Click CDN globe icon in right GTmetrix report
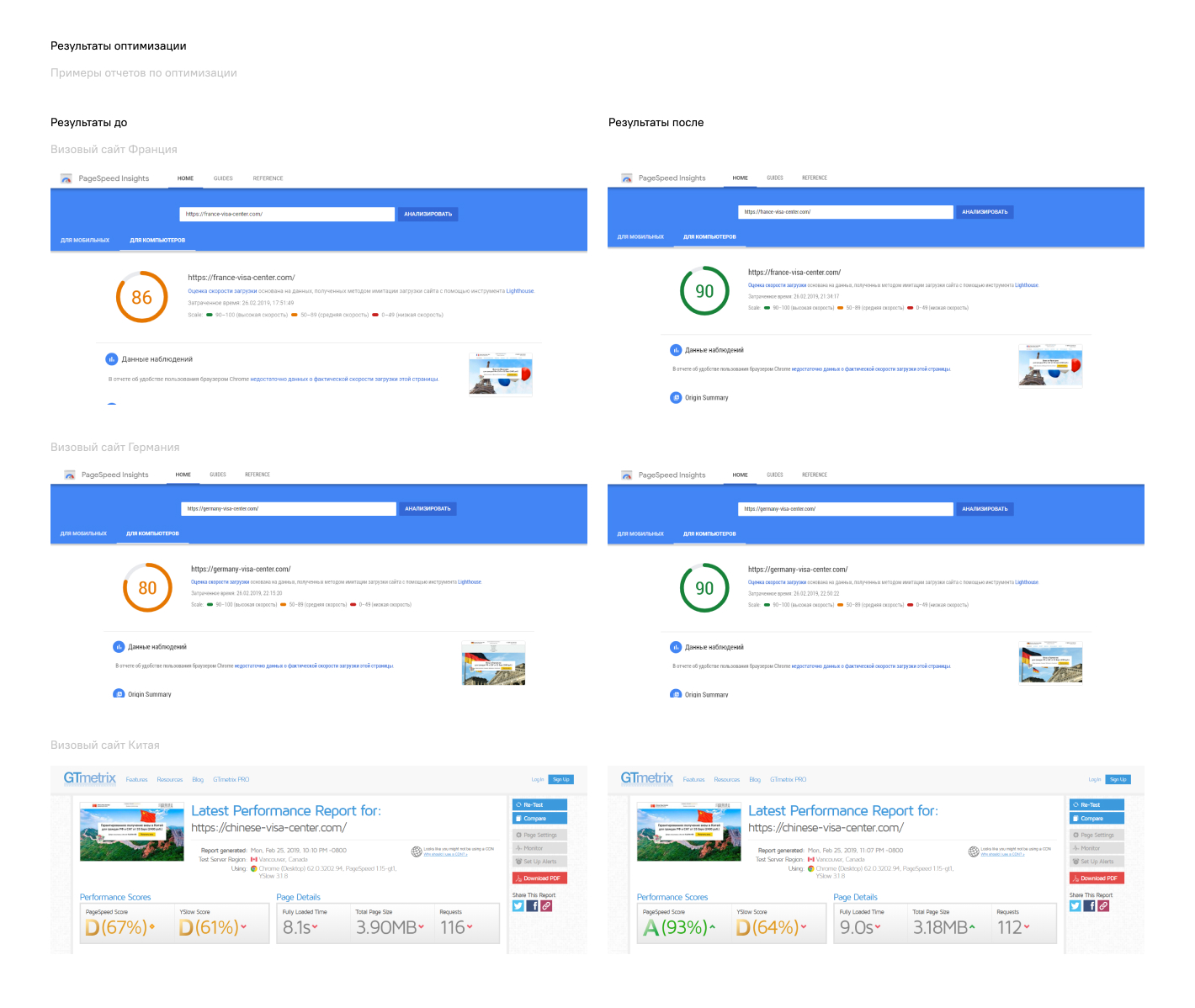Image resolution: width=1195 pixels, height=1008 pixels. point(974,851)
